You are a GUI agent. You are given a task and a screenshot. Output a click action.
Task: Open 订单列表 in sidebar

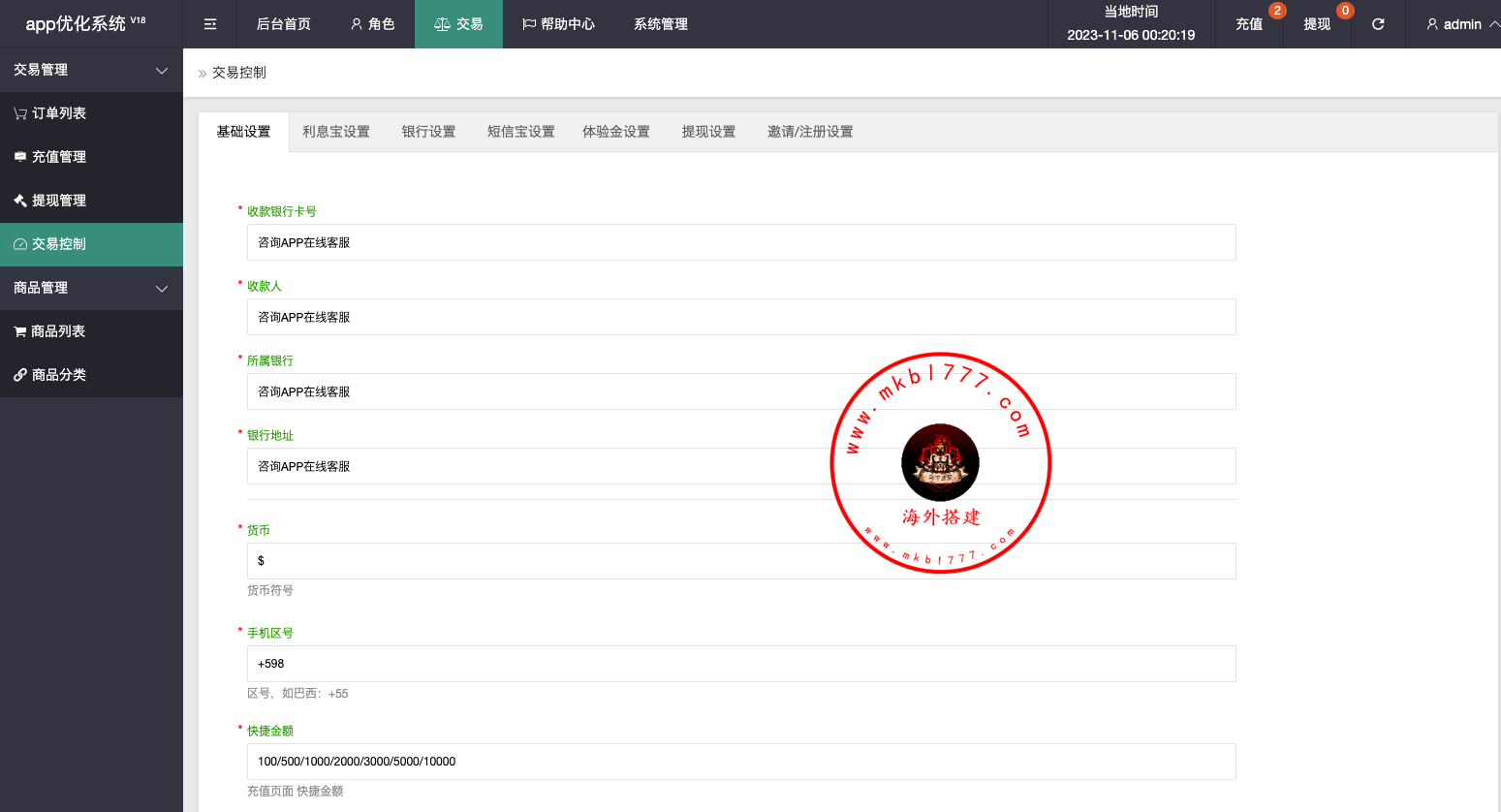click(91, 113)
